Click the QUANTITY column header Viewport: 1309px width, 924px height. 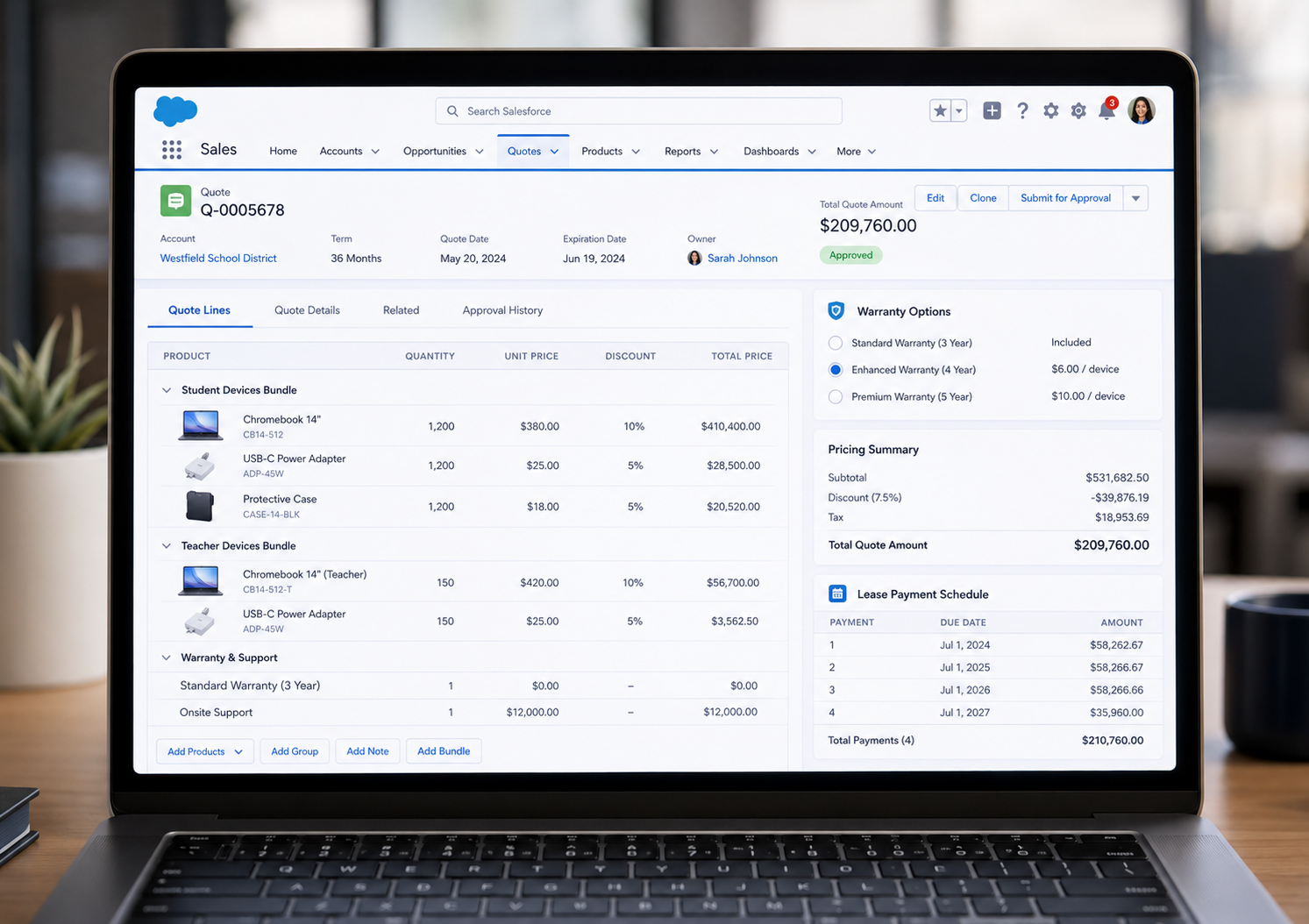point(430,356)
